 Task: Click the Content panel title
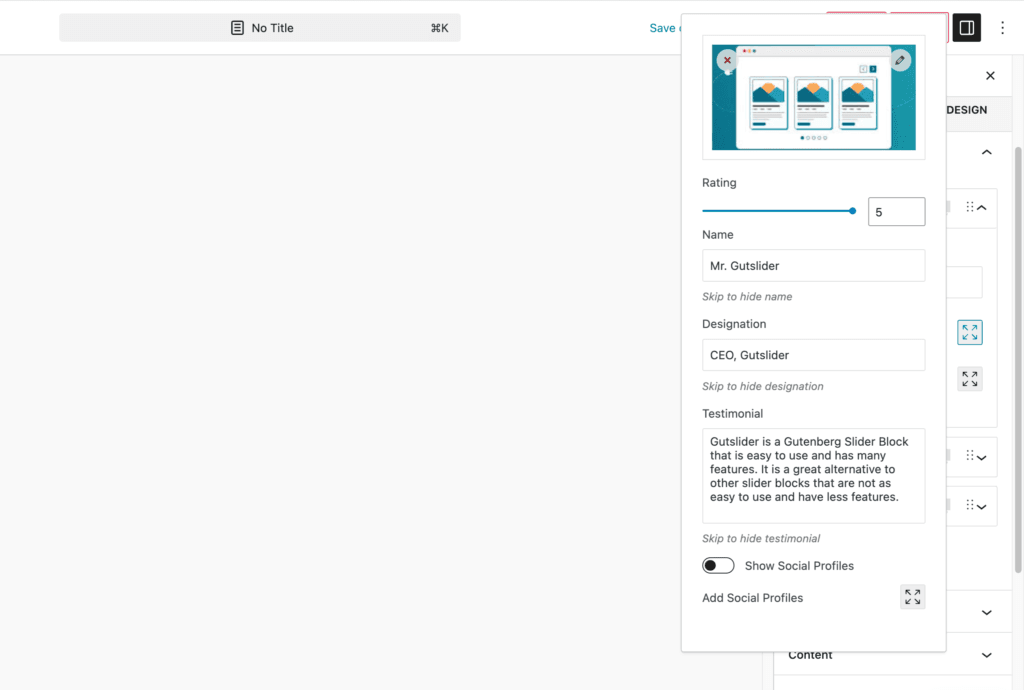point(810,655)
